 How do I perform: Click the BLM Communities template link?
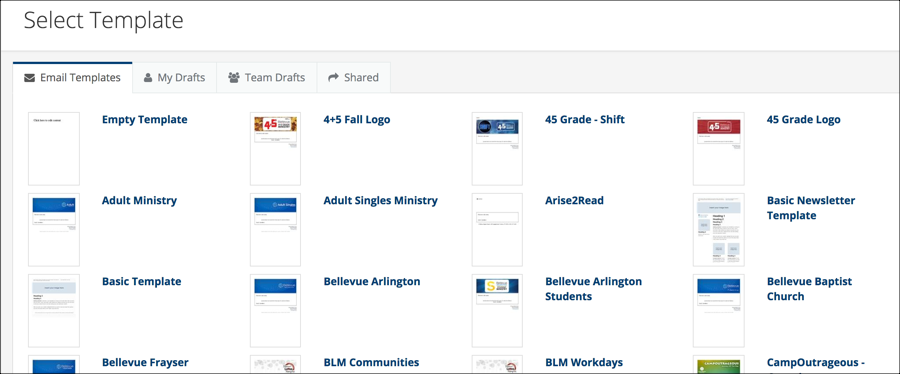371,363
